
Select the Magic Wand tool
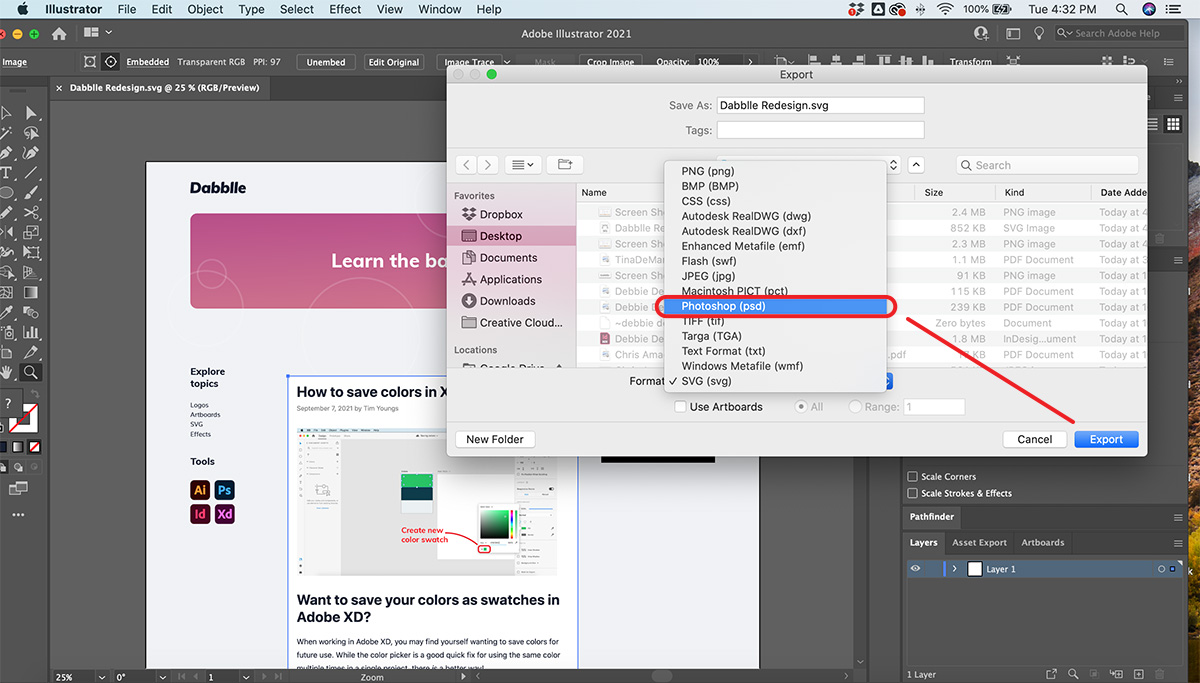[x=7, y=133]
